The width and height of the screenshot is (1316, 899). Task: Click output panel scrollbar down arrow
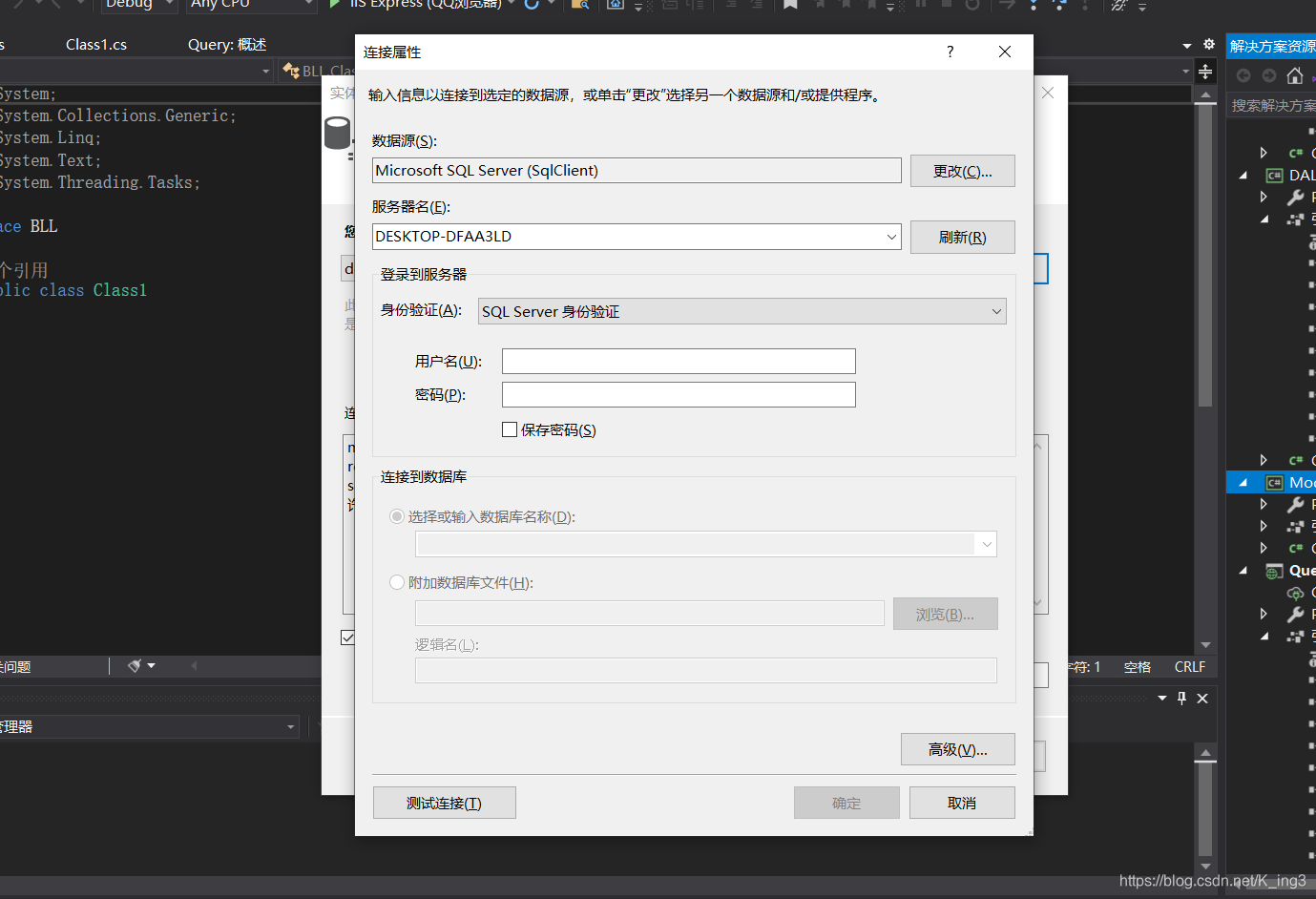tap(1205, 867)
